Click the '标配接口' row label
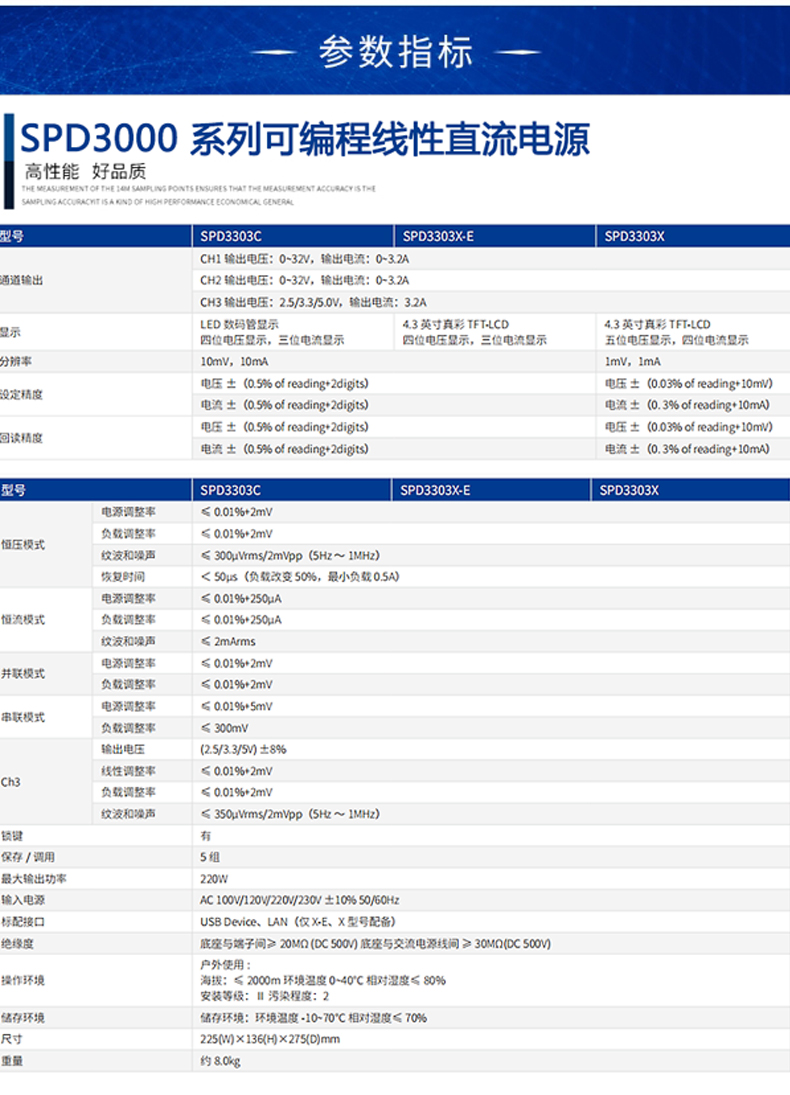The height and width of the screenshot is (1095, 790). 22,922
